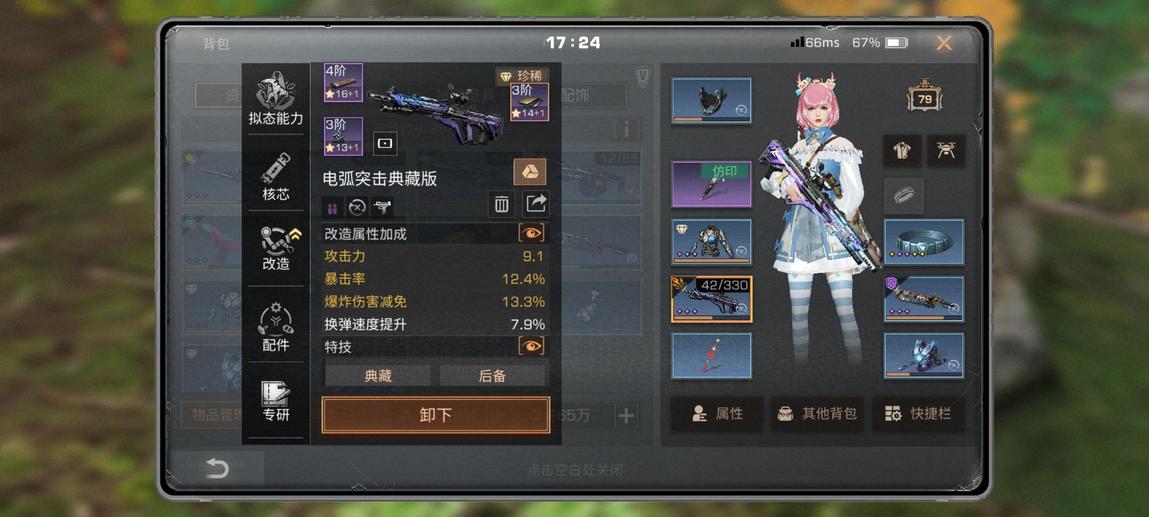Click the 属性 attributes button
Image resolution: width=1149 pixels, height=517 pixels.
click(717, 414)
